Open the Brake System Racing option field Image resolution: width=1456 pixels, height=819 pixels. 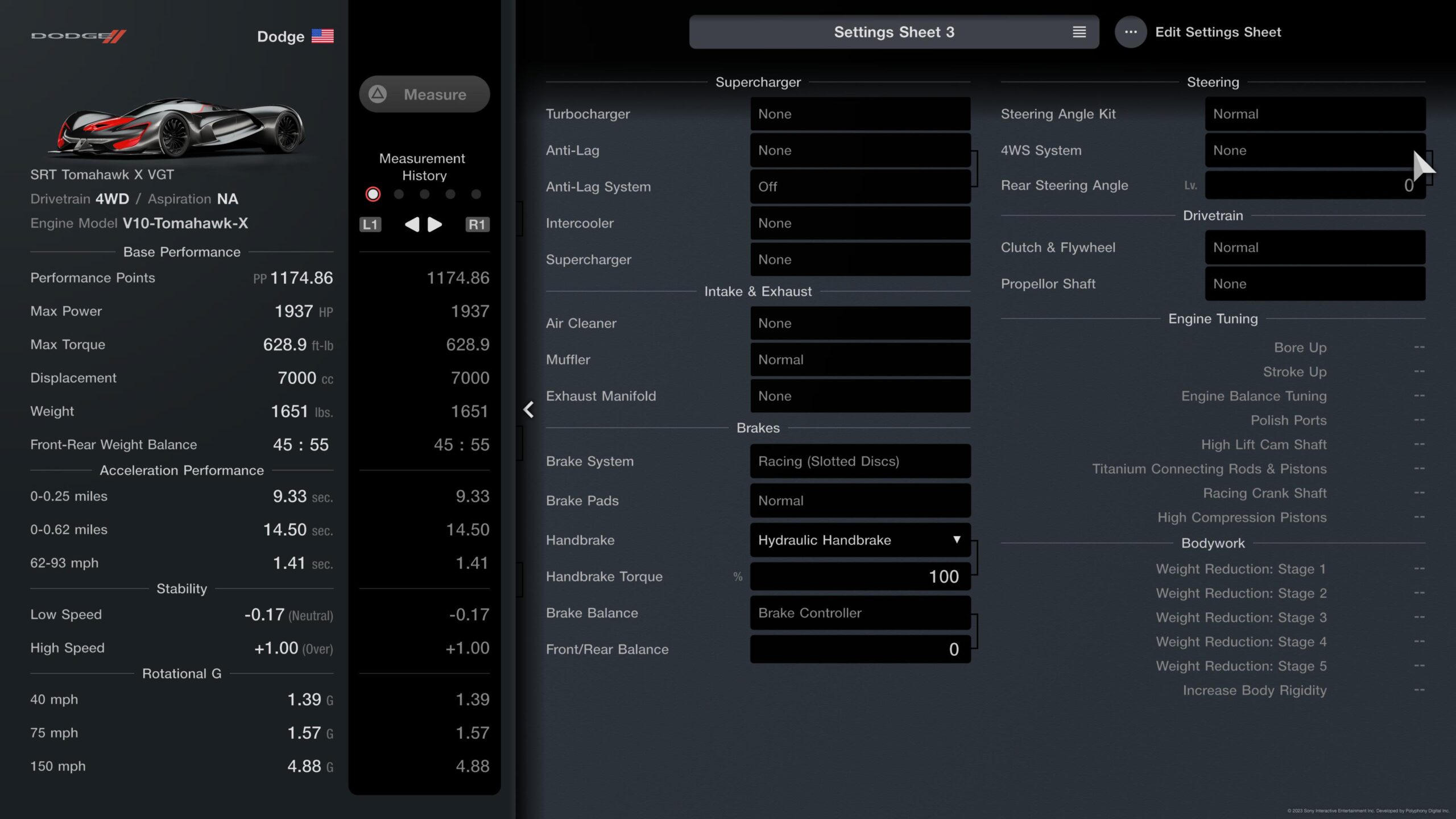(860, 461)
